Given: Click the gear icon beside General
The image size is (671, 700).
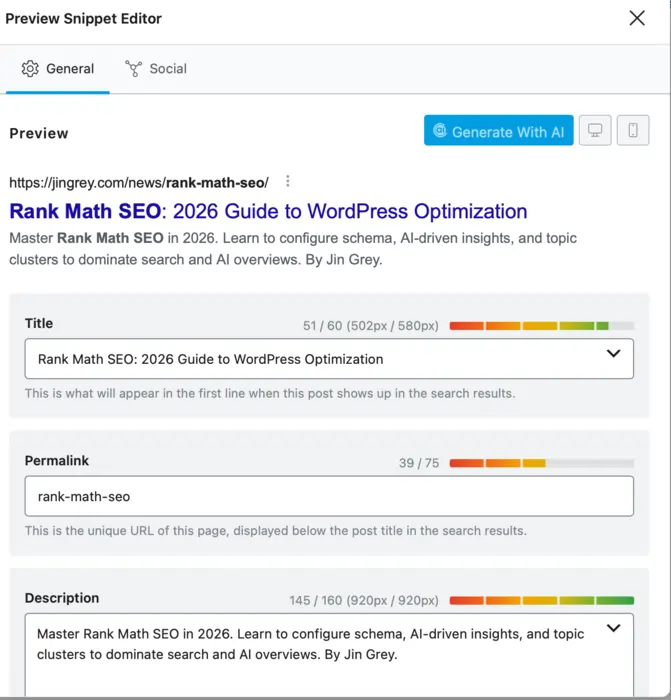Looking at the screenshot, I should 30,69.
